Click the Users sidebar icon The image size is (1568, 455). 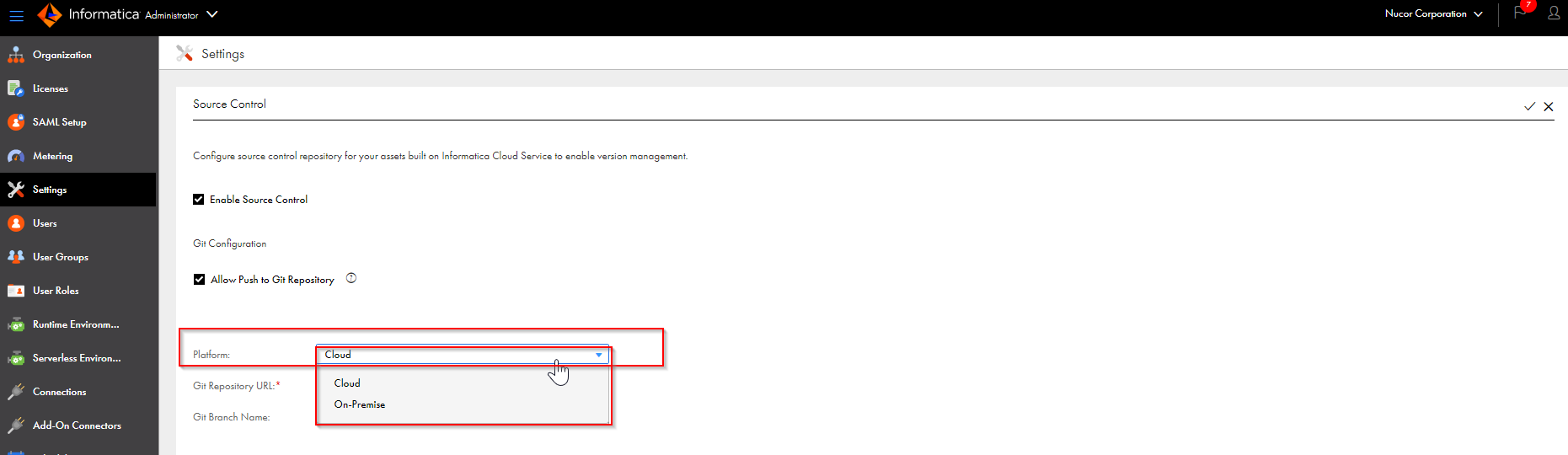16,223
